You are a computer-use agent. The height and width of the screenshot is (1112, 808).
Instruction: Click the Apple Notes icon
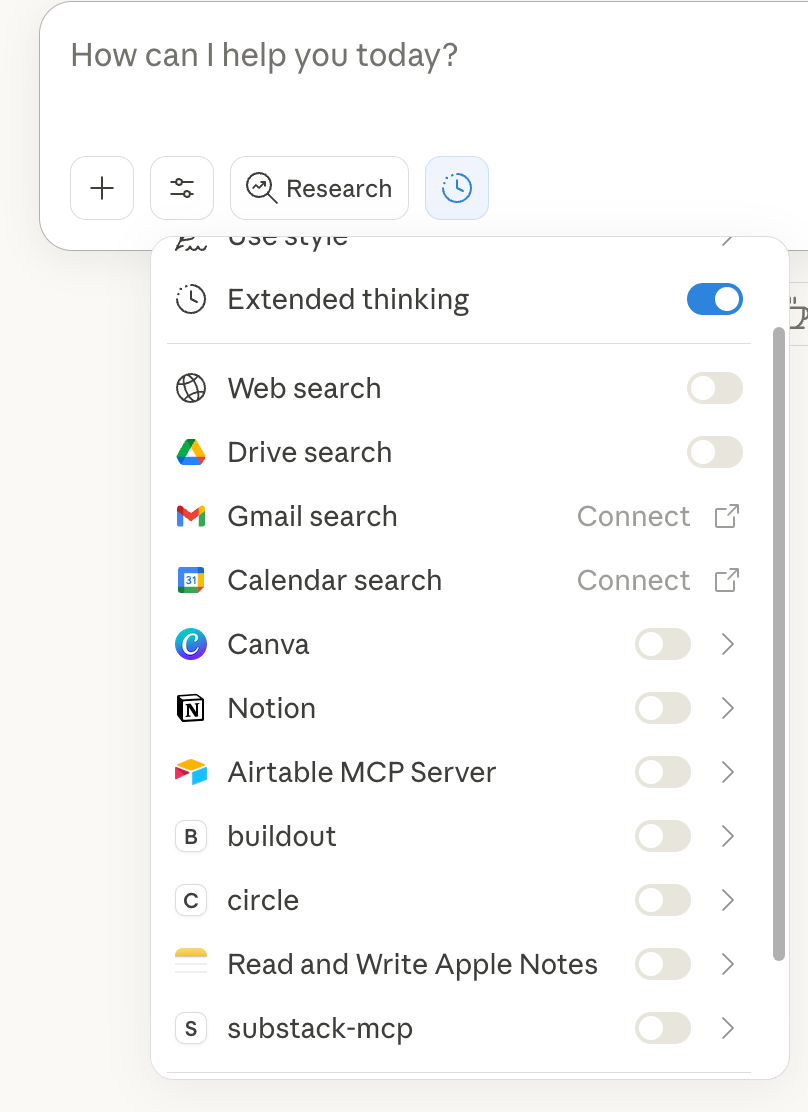[x=191, y=962]
